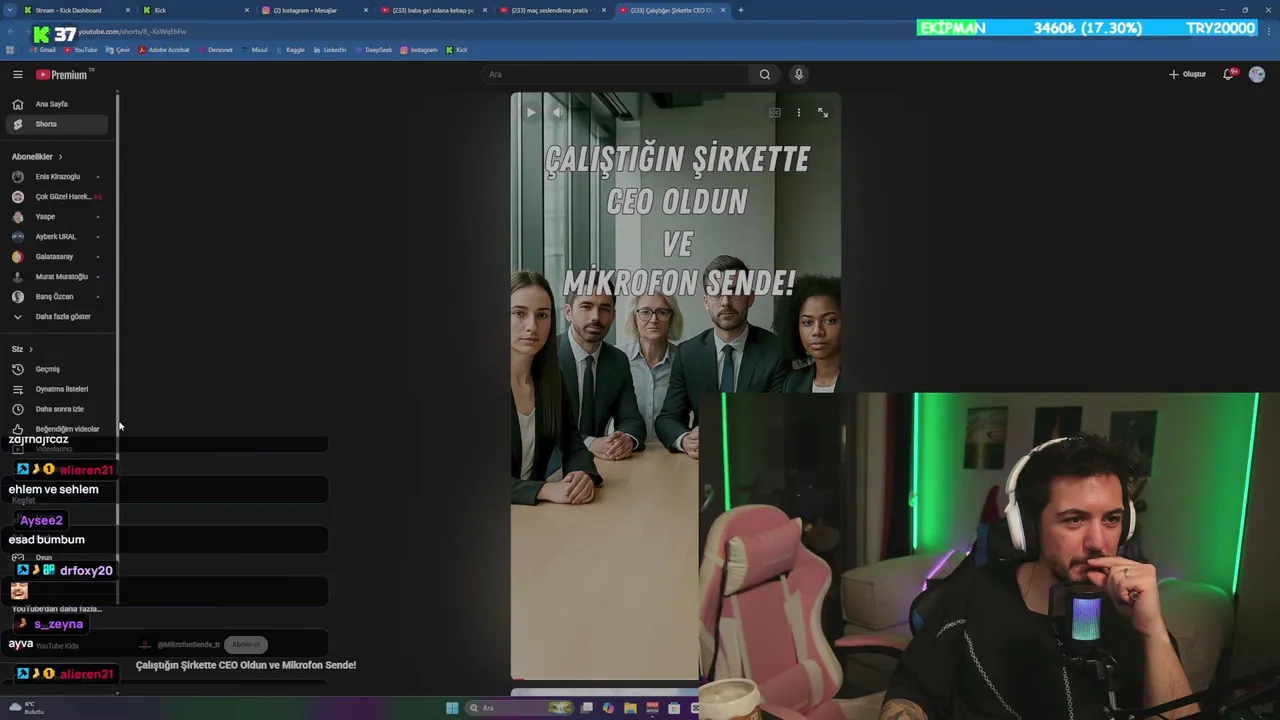Open the account avatar menu

[1257, 74]
